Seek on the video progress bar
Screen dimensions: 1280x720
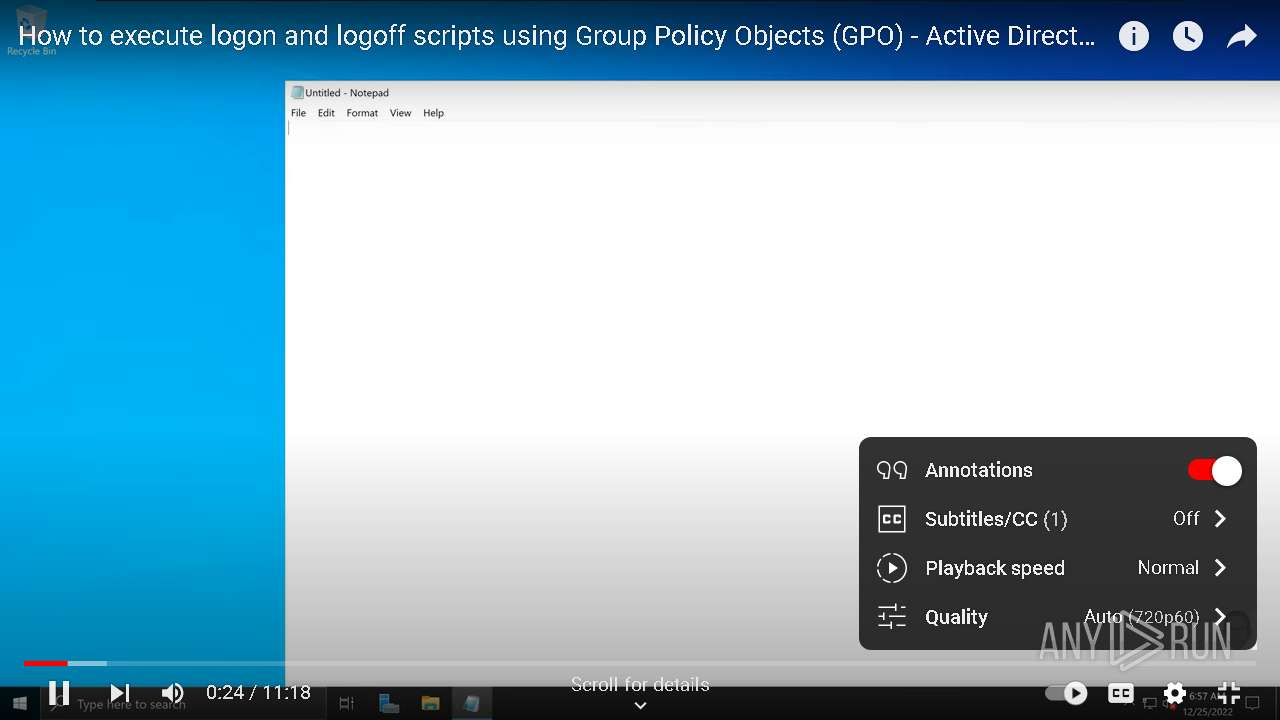(640, 663)
